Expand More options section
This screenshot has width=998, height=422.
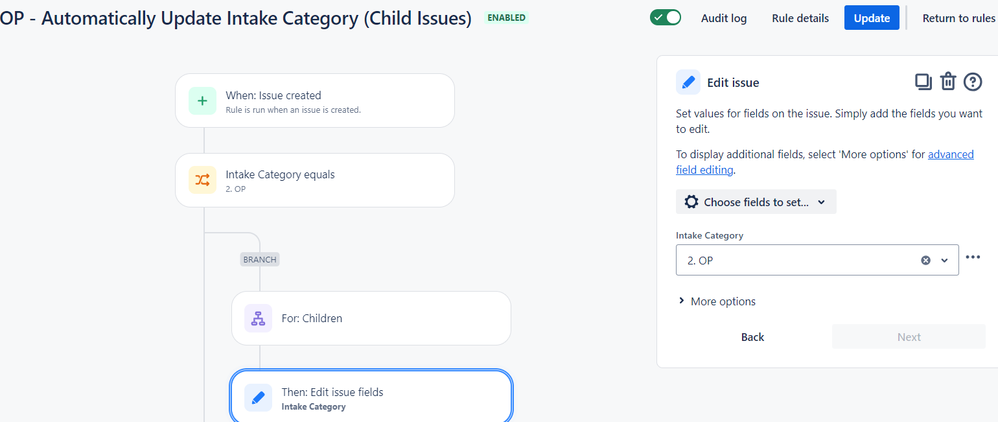click(x=716, y=301)
